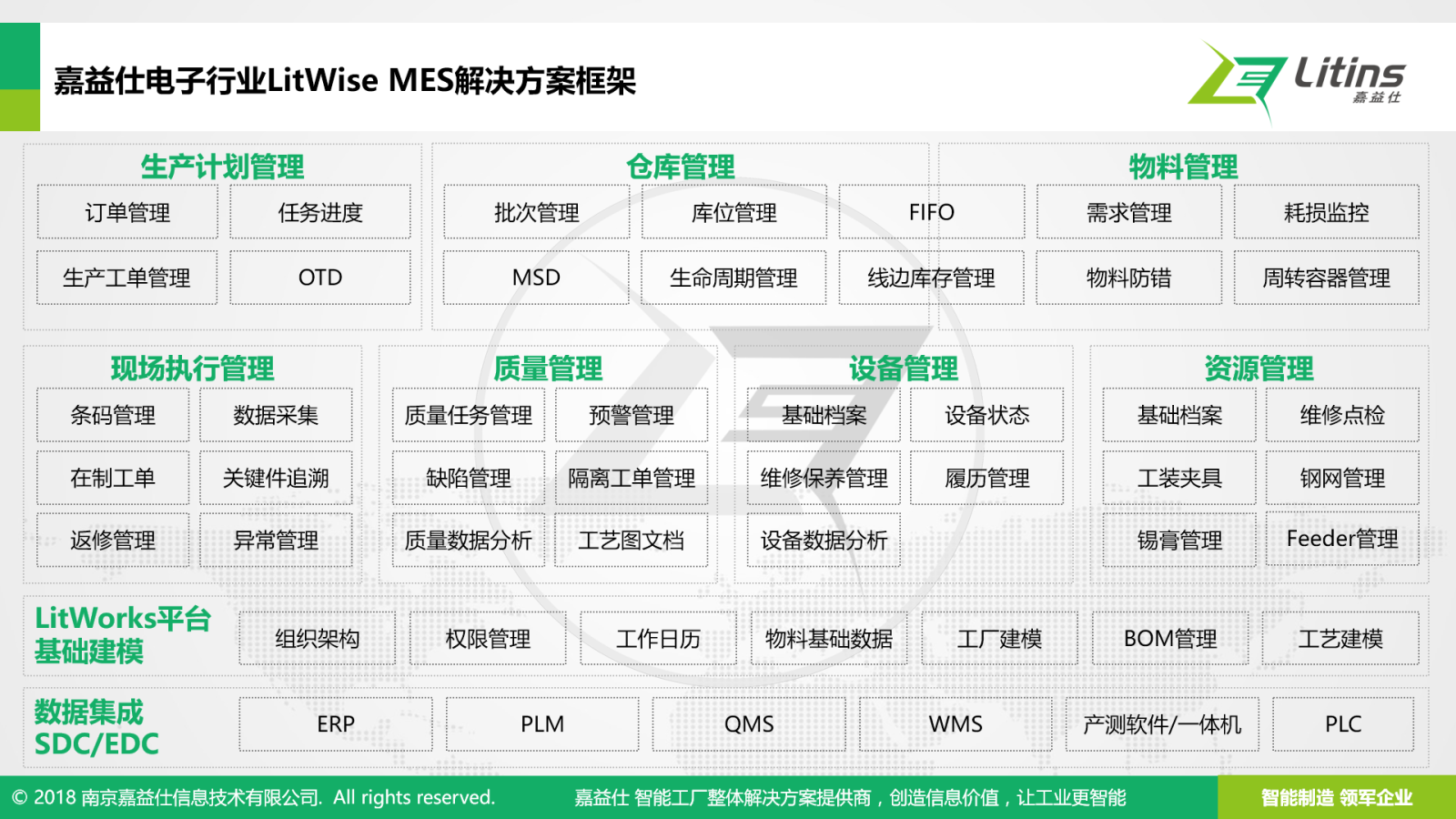The width and height of the screenshot is (1456, 819).
Task: Click the 生产计划管理 section heading
Action: pos(223,167)
